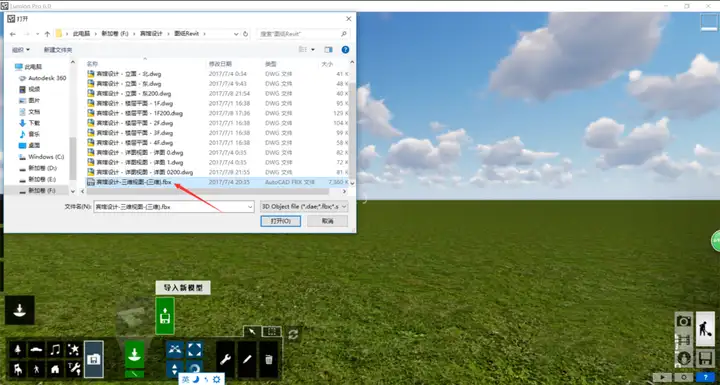Image resolution: width=720 pixels, height=385 pixels.
Task: Click the 取消 cancel button
Action: click(327, 221)
